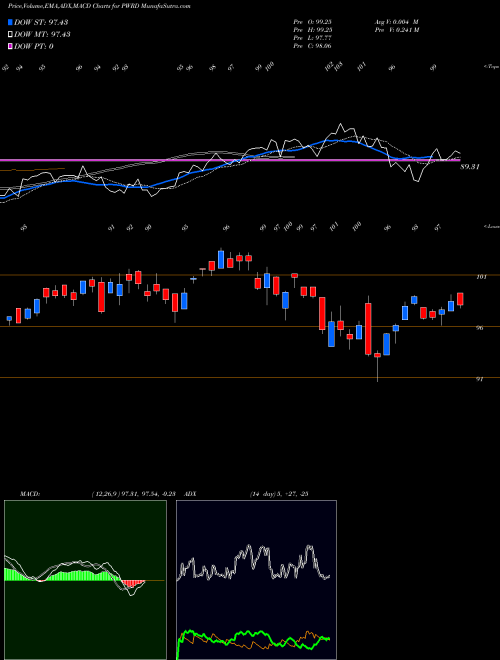The image size is (500, 660).
Task: Click the 'Pre L: 97.77' low value
Action: click(313, 38)
